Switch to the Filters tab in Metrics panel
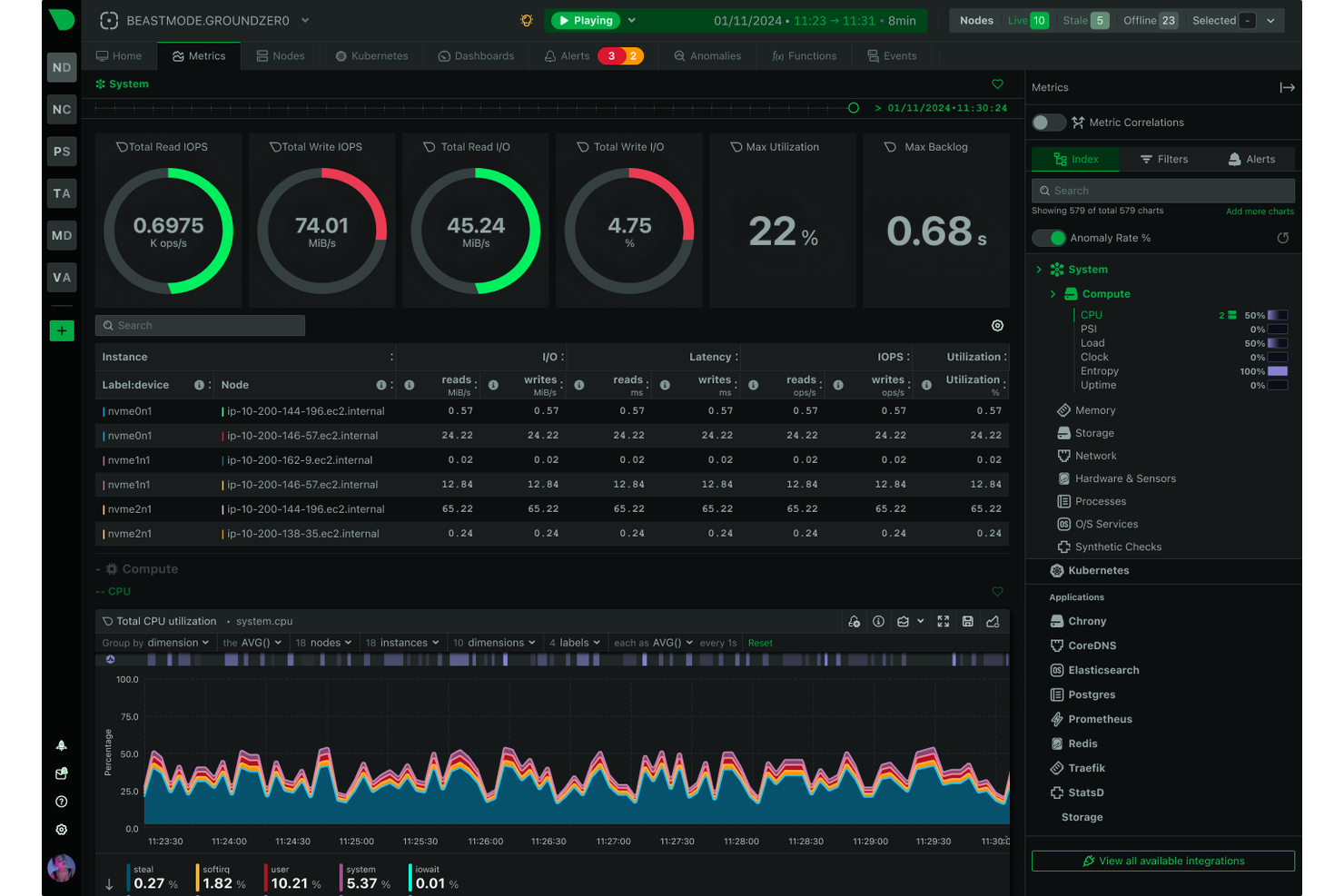Image resolution: width=1344 pixels, height=896 pixels. coord(1165,159)
